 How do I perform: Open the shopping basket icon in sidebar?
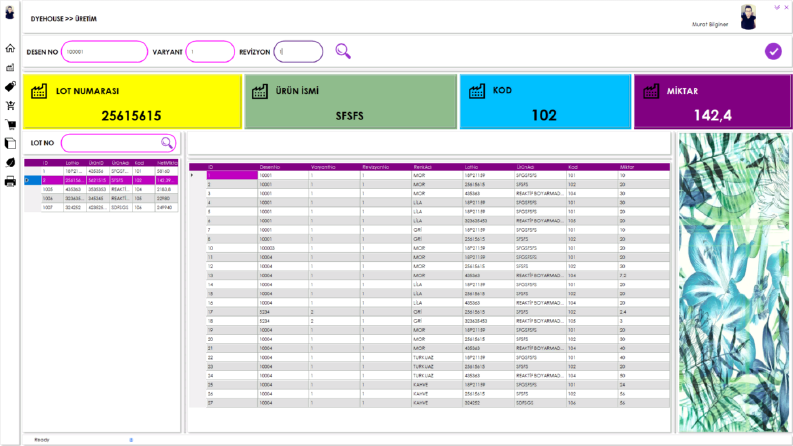click(x=10, y=105)
